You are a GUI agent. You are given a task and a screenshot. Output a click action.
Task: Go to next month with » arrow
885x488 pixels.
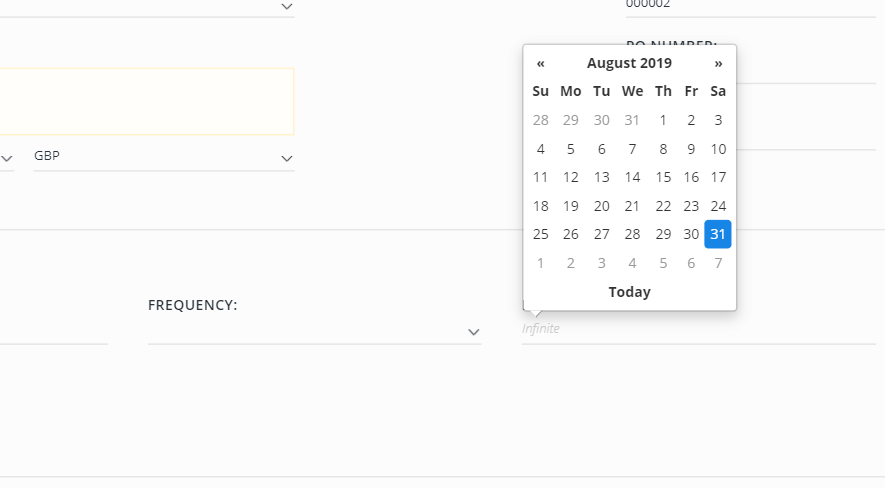coord(718,63)
